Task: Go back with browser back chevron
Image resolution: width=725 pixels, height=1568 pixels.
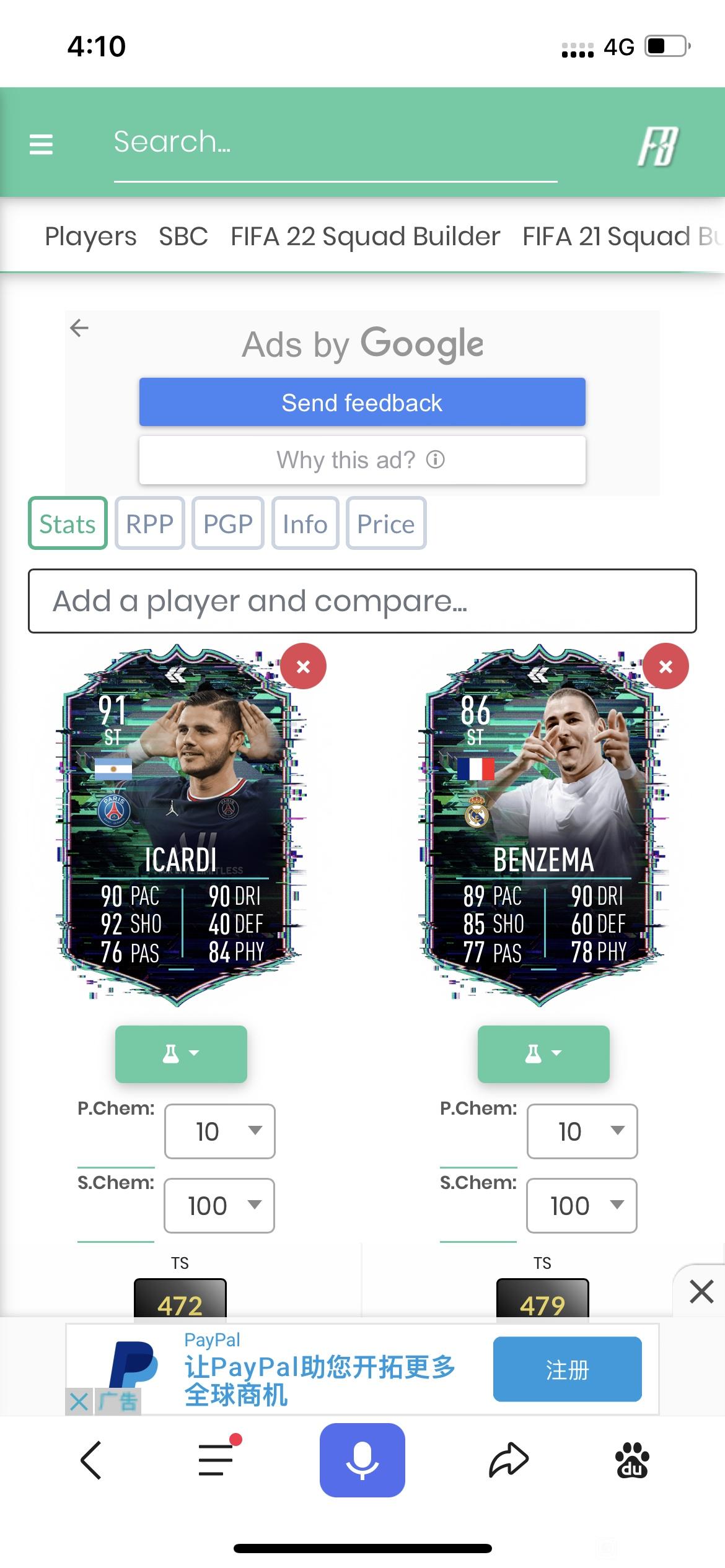Action: [91, 1460]
